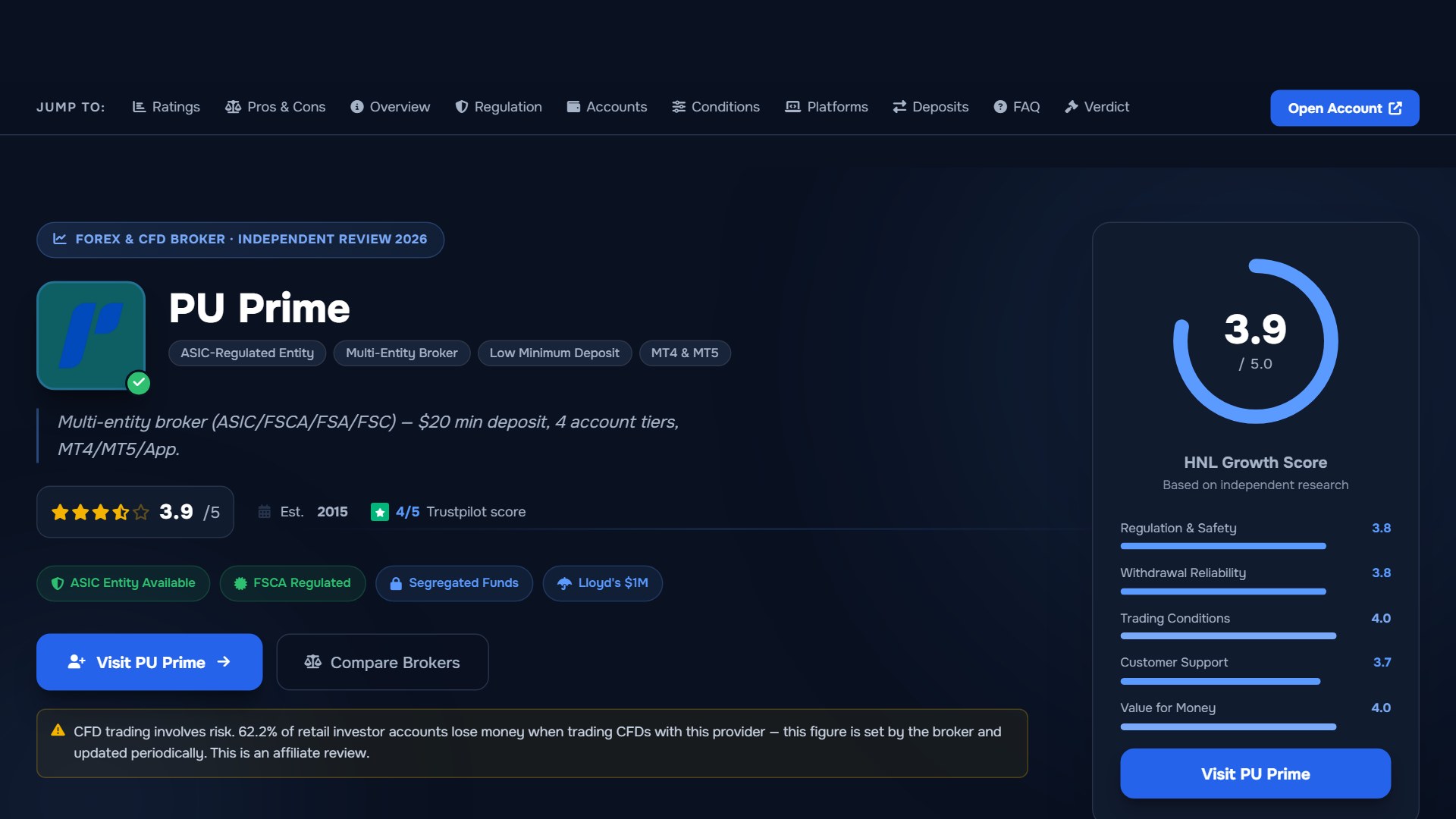
Task: Click the green verified checkmark badge
Action: tap(138, 383)
